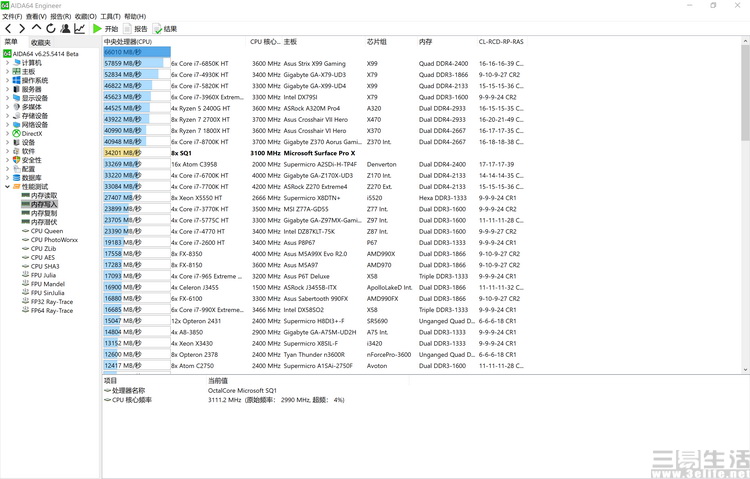The image size is (750, 479).
Task: Sort by the CL-RCD-RP-RAS column header
Action: [x=501, y=42]
